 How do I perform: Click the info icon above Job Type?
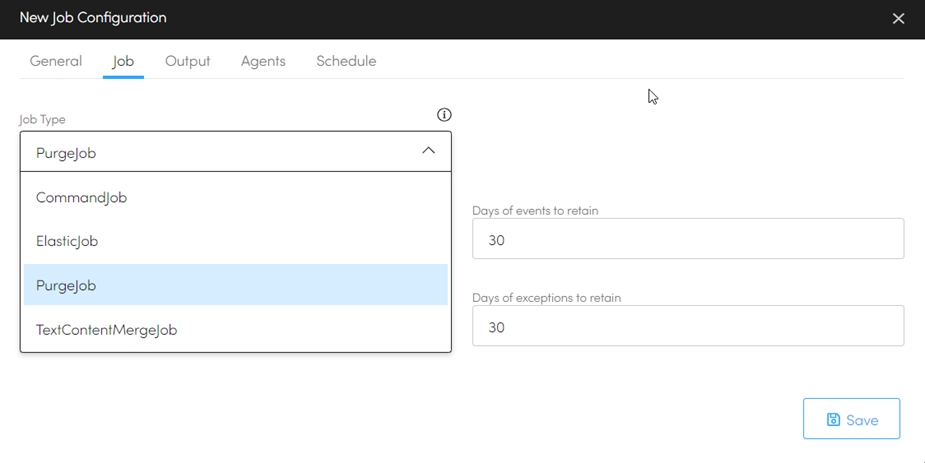coord(444,115)
